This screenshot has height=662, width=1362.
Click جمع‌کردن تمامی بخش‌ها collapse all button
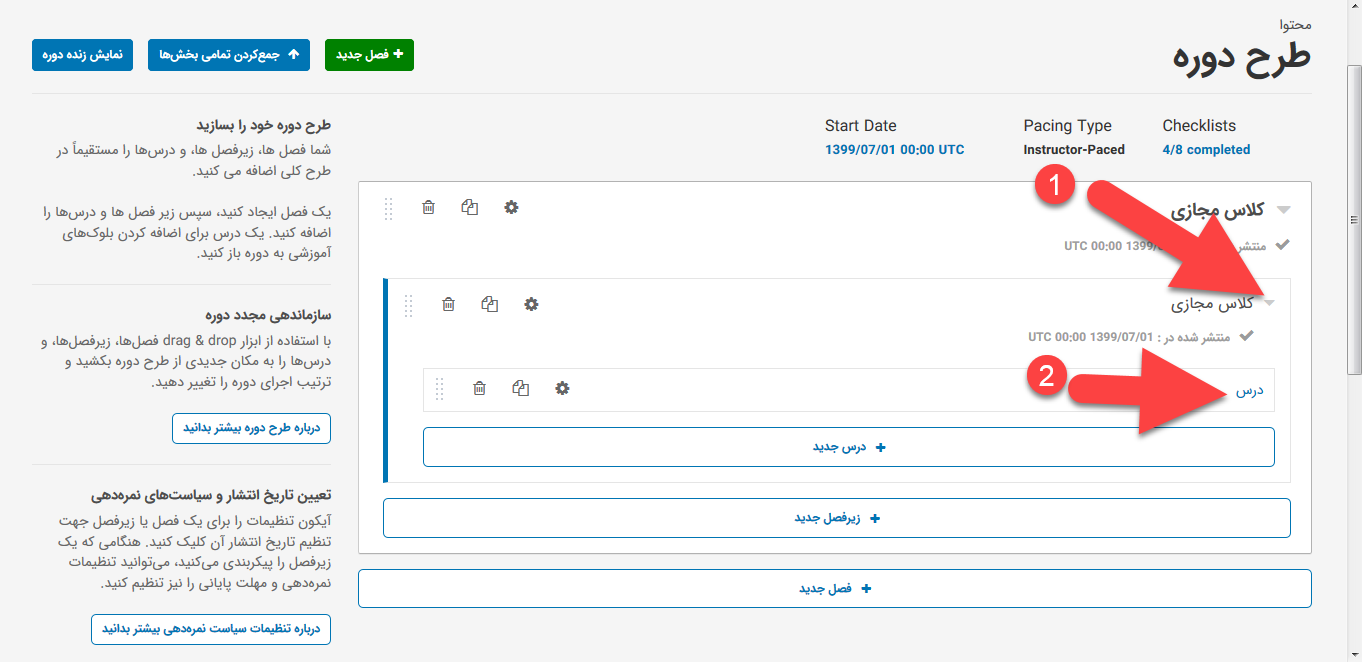[229, 55]
